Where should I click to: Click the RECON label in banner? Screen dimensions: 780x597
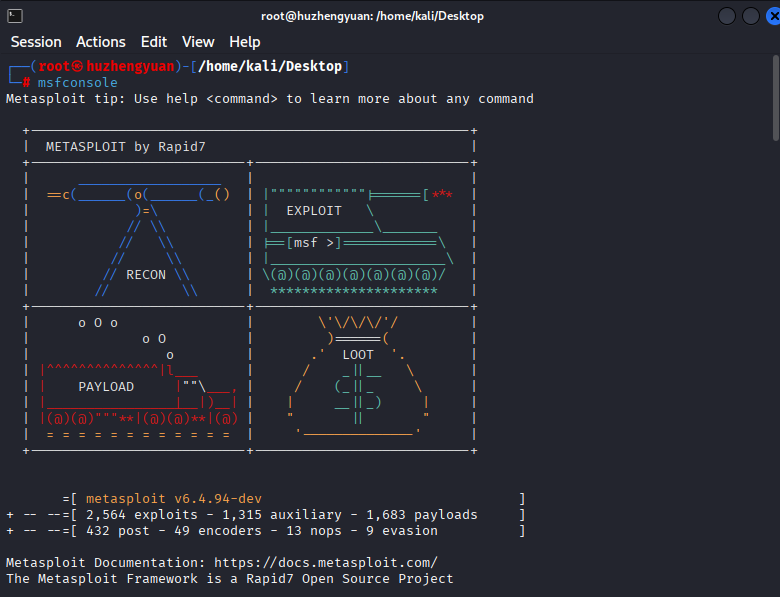(x=146, y=275)
